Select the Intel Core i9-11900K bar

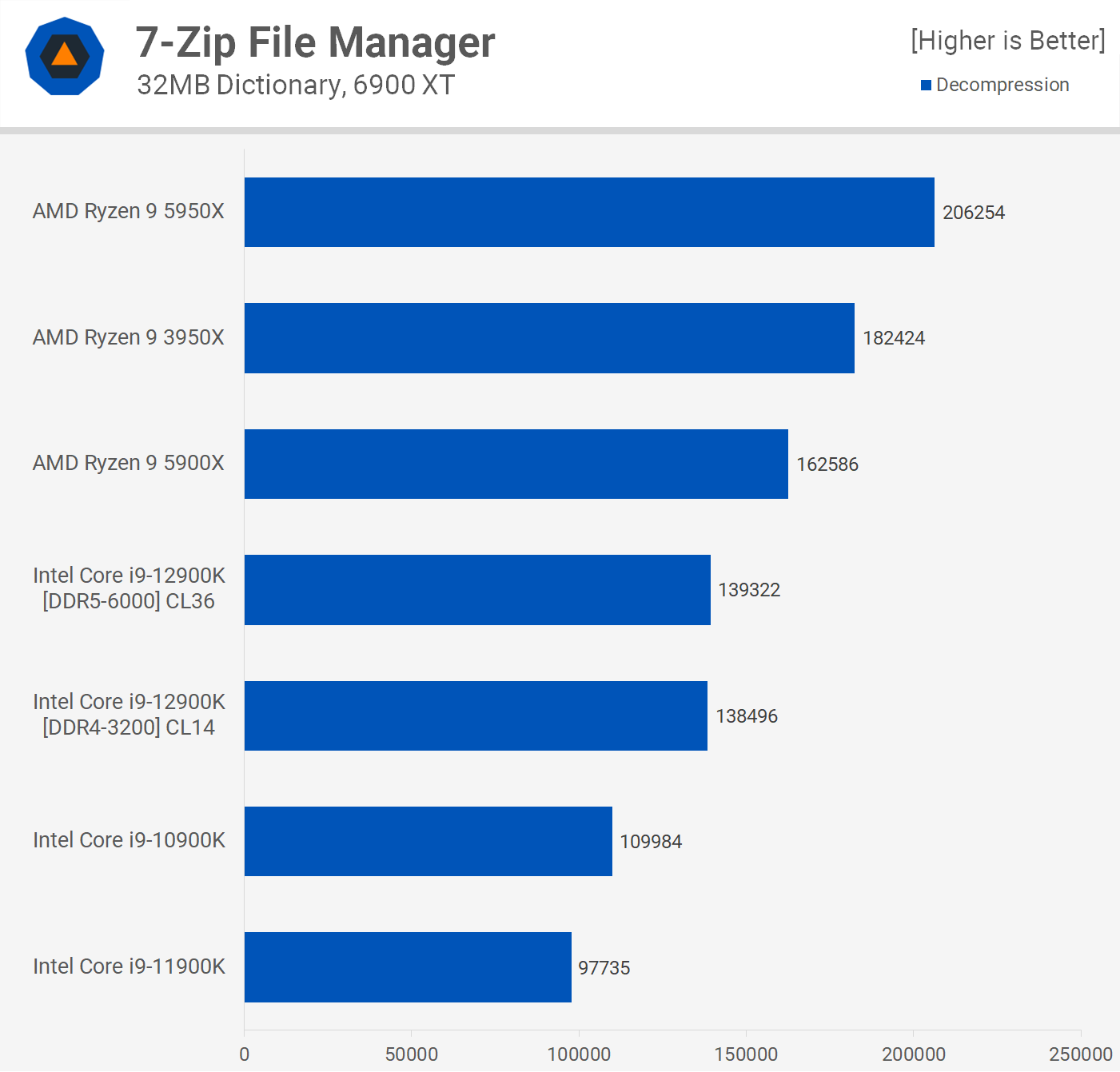tap(407, 967)
